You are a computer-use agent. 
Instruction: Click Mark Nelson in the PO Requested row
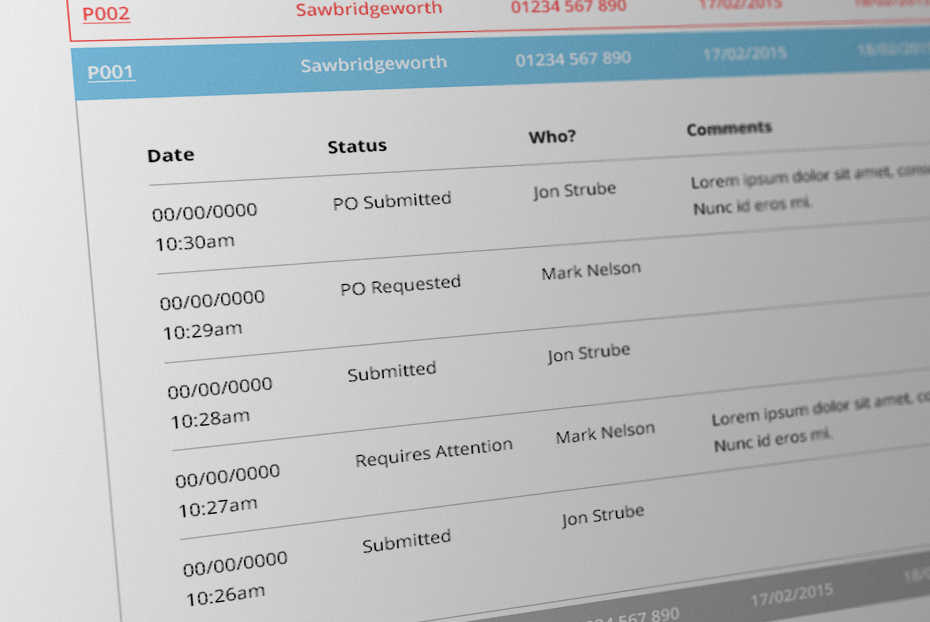pyautogui.click(x=591, y=271)
